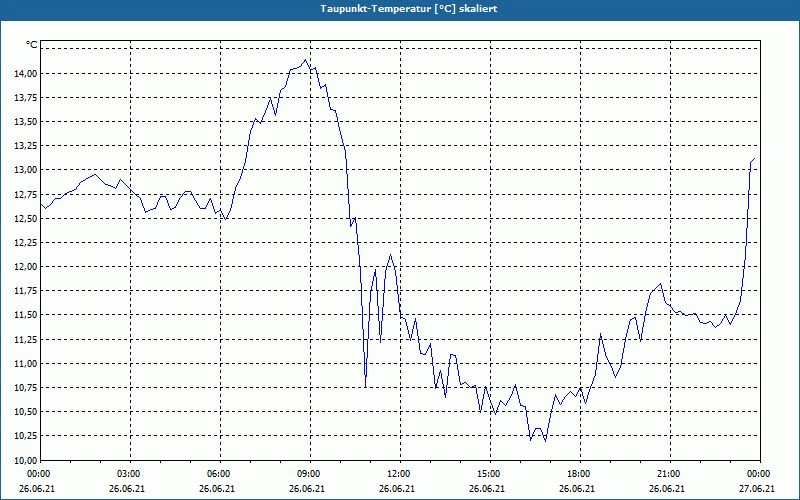Select the 12,25 y-axis tick label

[x=24, y=243]
